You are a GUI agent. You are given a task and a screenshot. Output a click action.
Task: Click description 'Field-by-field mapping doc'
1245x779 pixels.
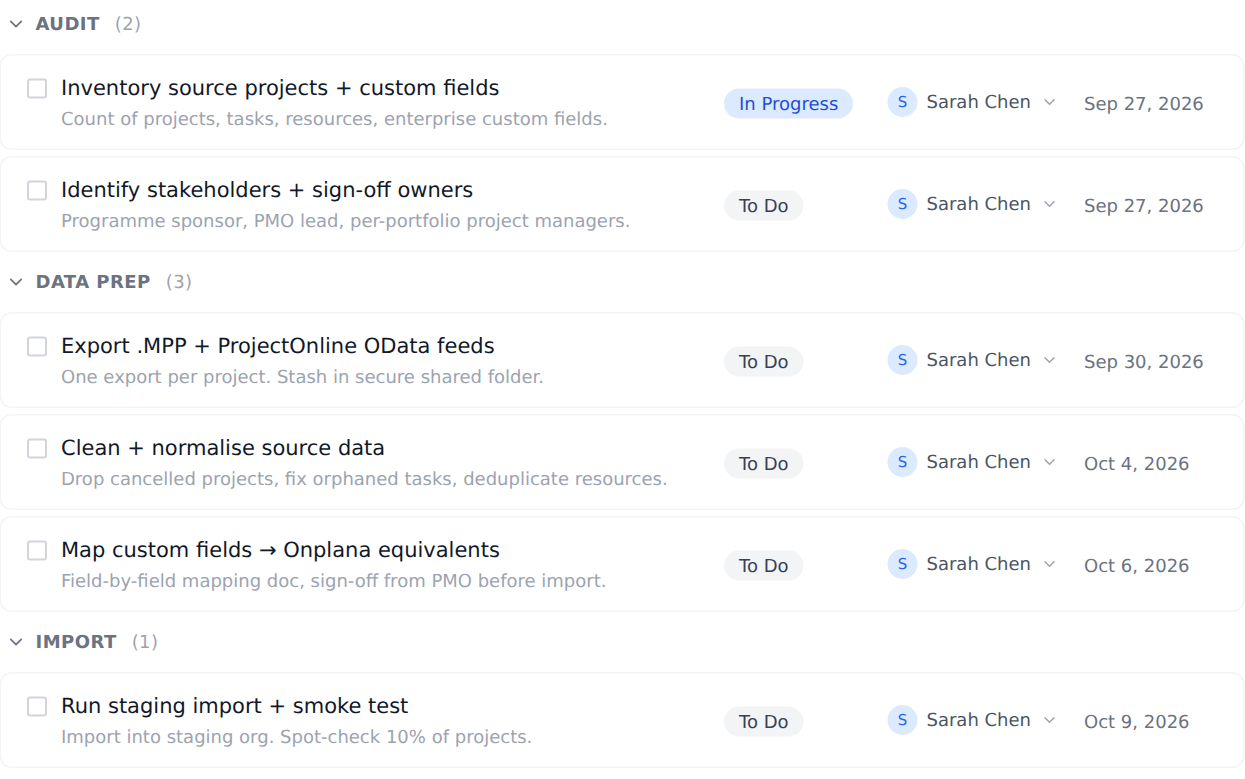(x=333, y=581)
